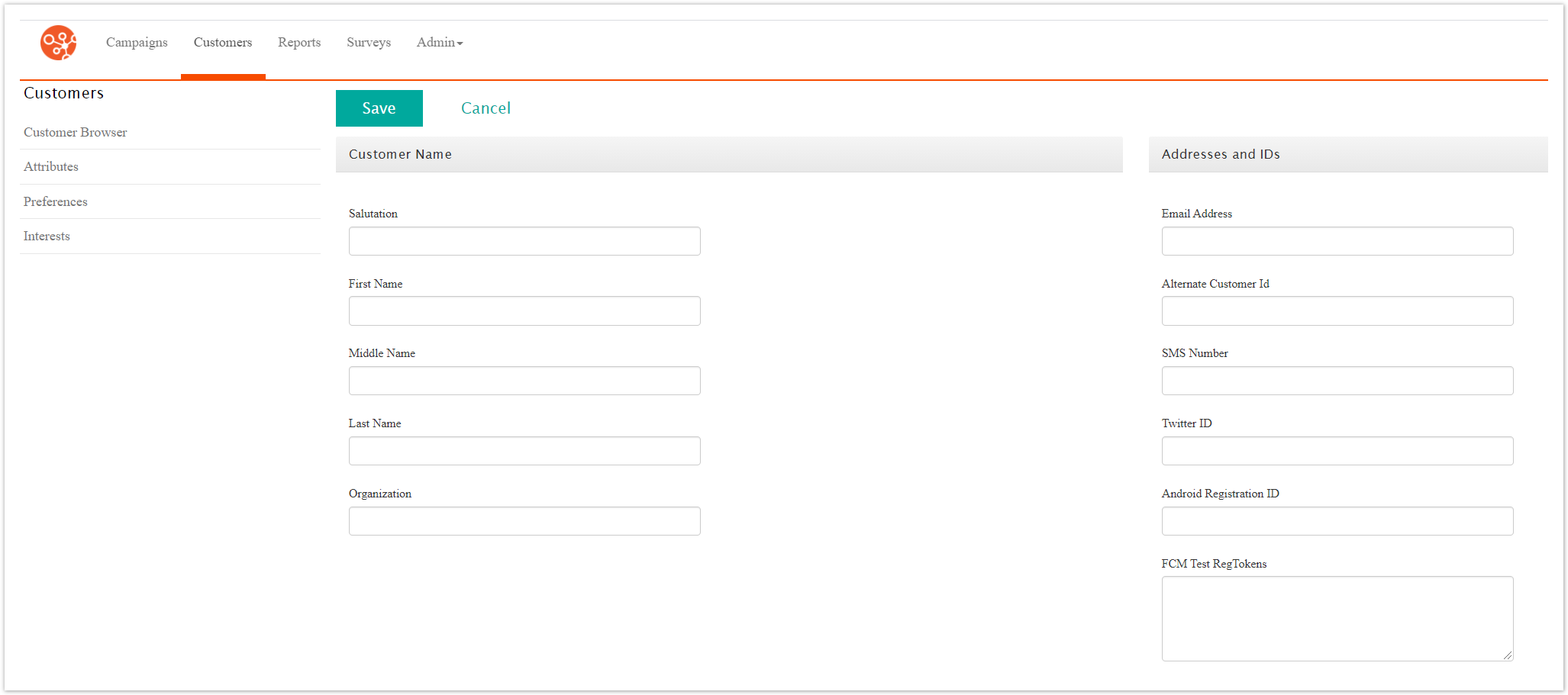Click the FCM Test RegTokens textarea

1337,619
